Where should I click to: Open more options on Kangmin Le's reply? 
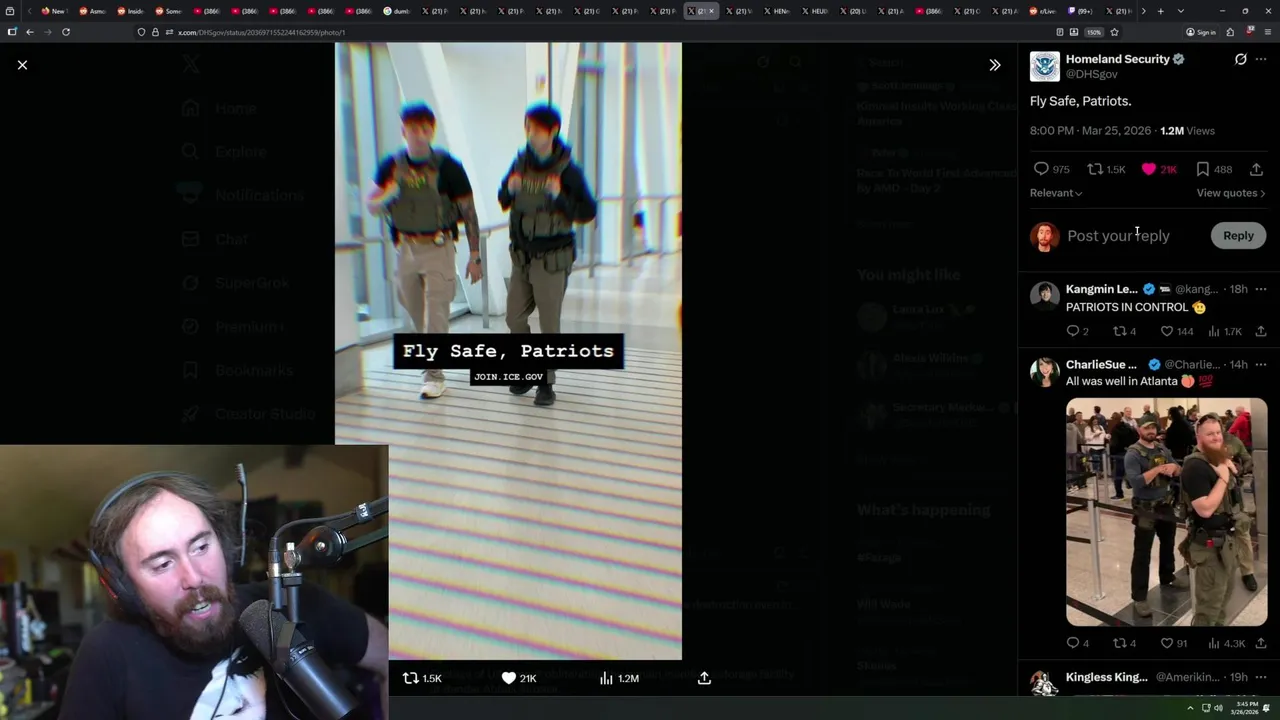point(1261,289)
